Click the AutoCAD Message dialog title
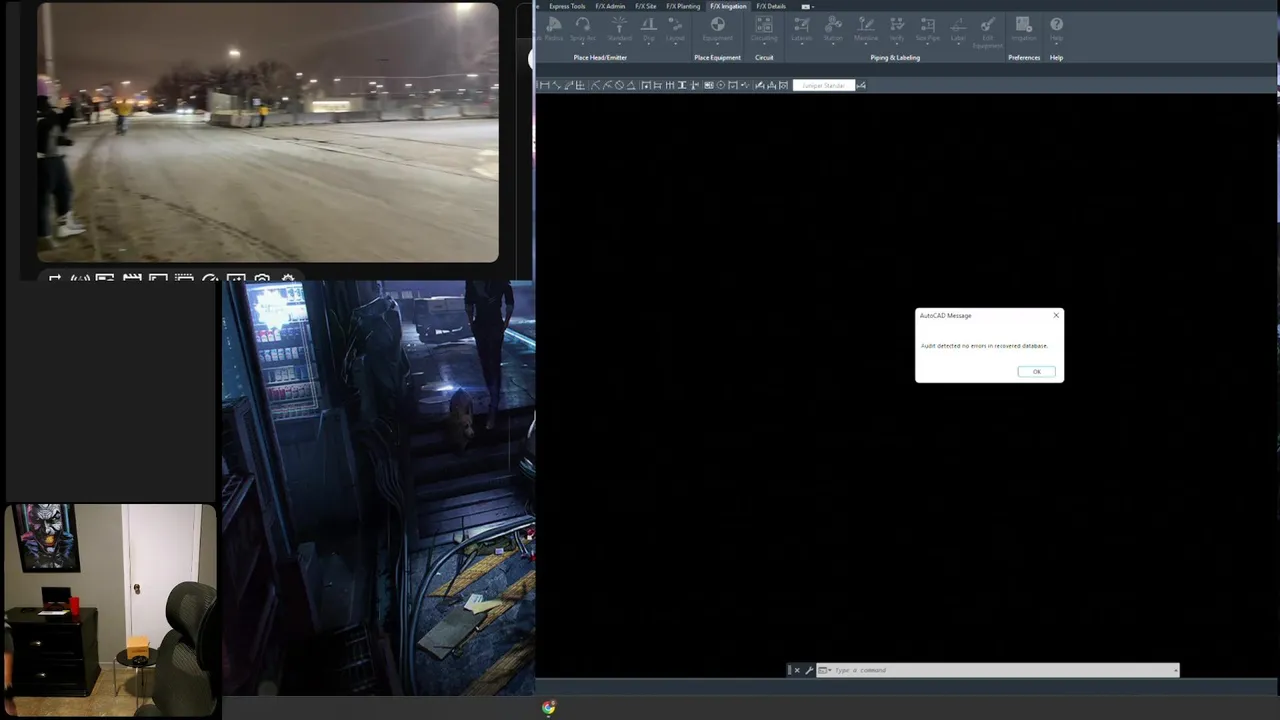This screenshot has height=720, width=1280. coord(945,316)
